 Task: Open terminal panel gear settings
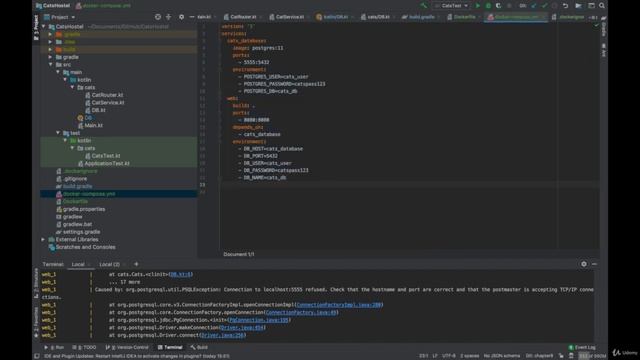tap(584, 264)
